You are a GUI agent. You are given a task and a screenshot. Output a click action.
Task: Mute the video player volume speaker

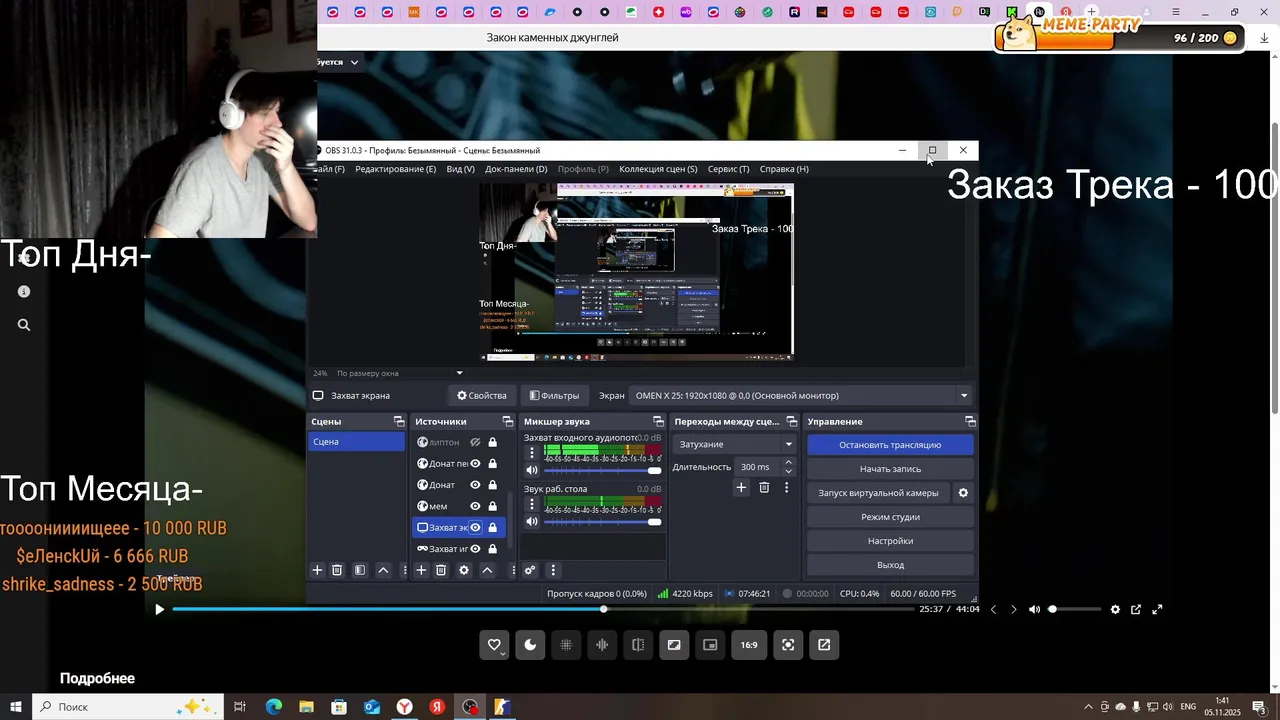(1034, 609)
